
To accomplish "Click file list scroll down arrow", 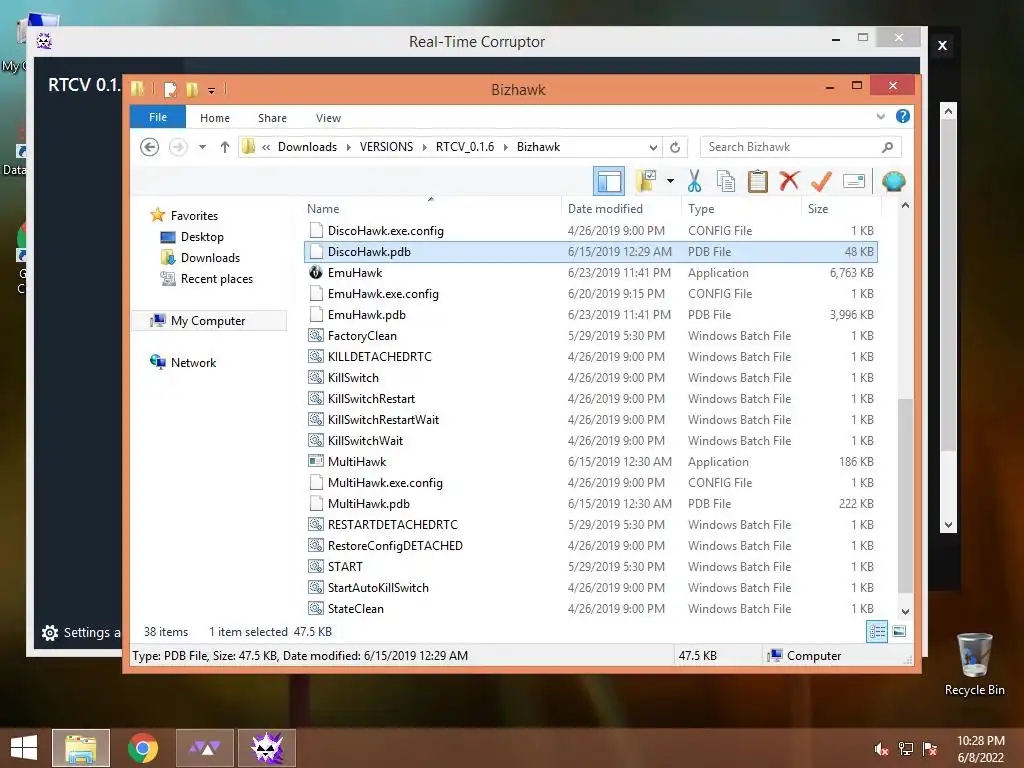I will tap(905, 612).
